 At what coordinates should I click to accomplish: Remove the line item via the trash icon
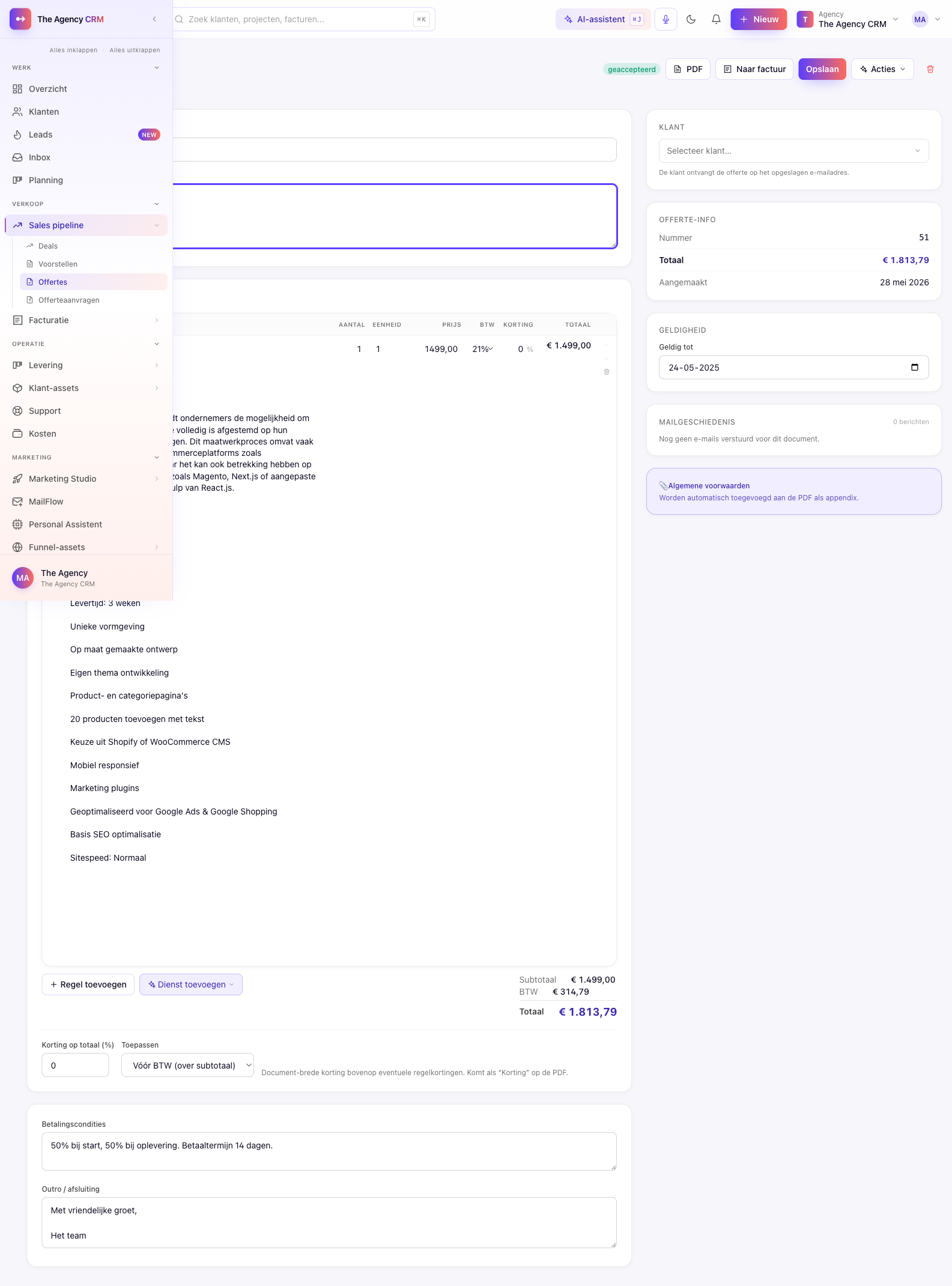(x=607, y=372)
